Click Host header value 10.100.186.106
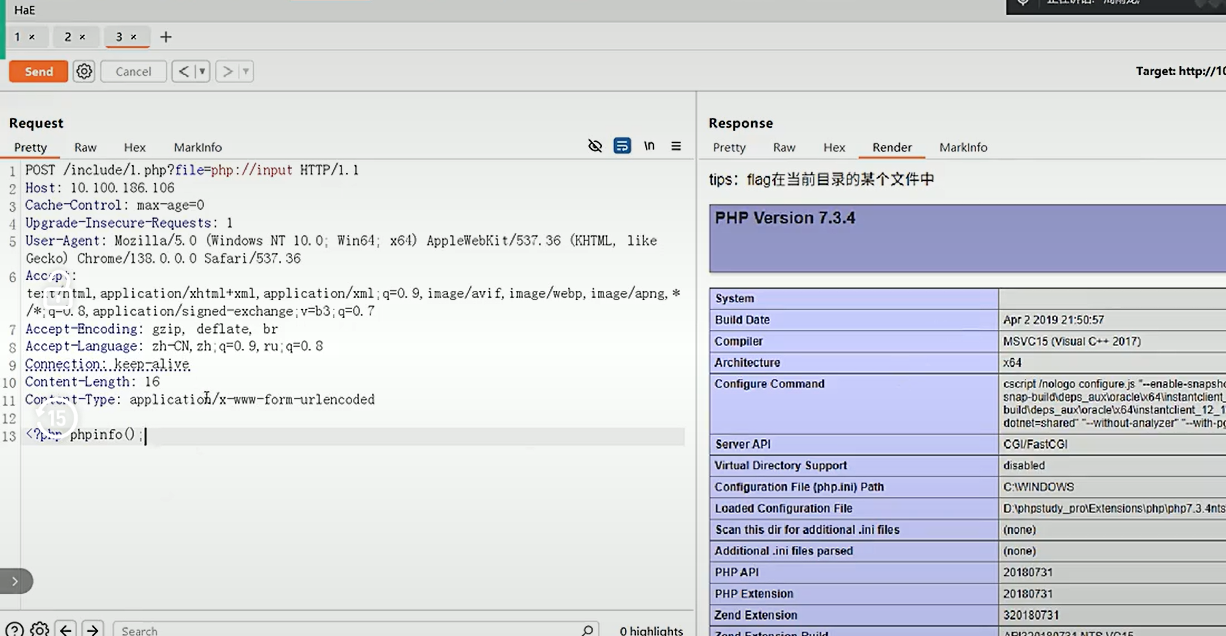The image size is (1226, 636). (122, 188)
